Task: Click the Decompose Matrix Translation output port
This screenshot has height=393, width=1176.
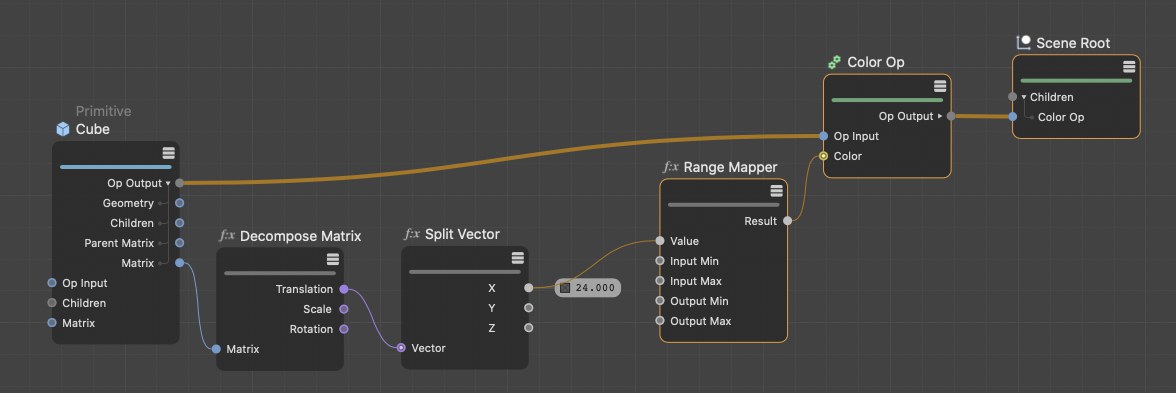Action: click(344, 289)
